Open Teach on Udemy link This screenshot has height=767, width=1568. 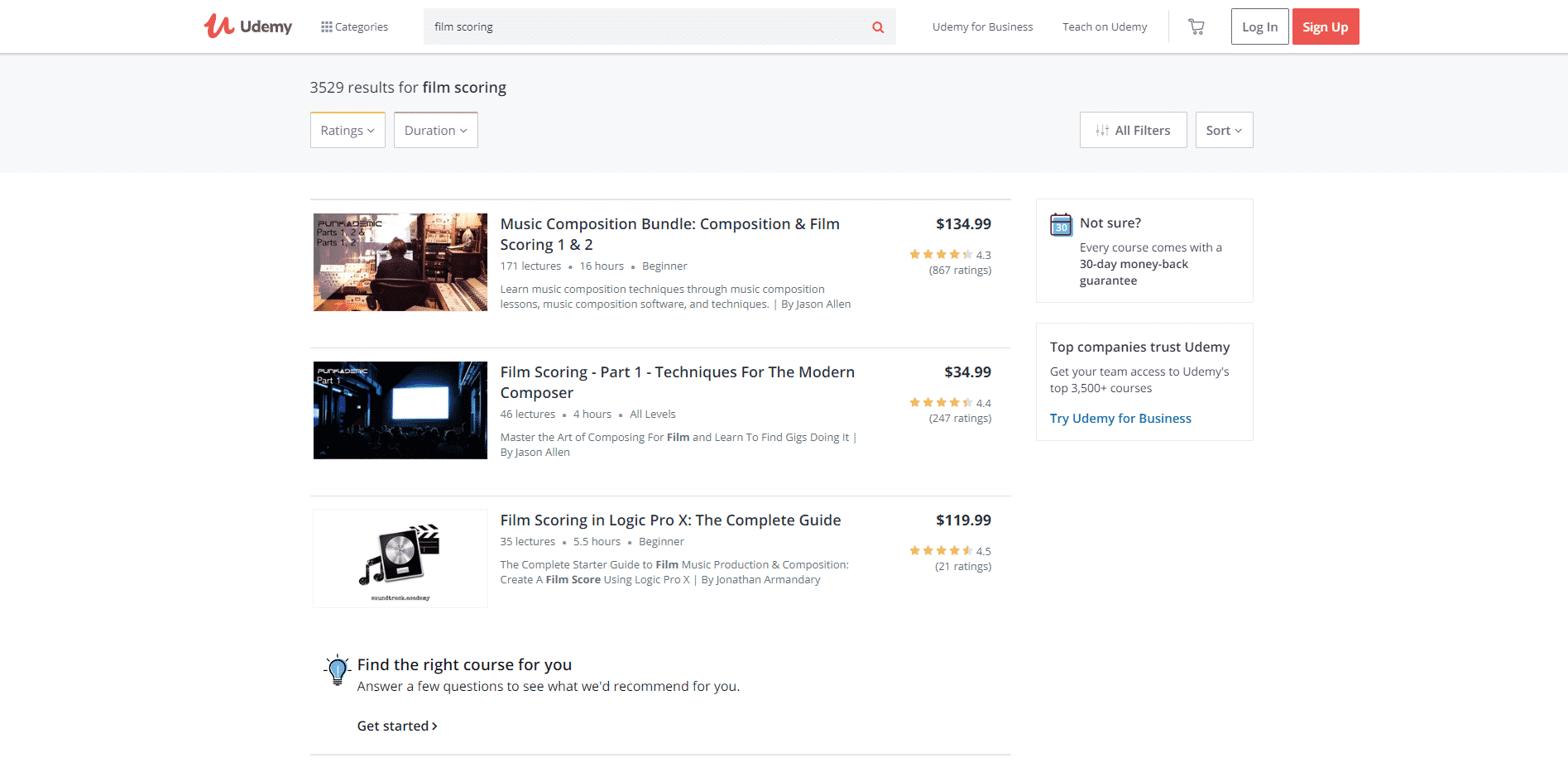pos(1105,26)
